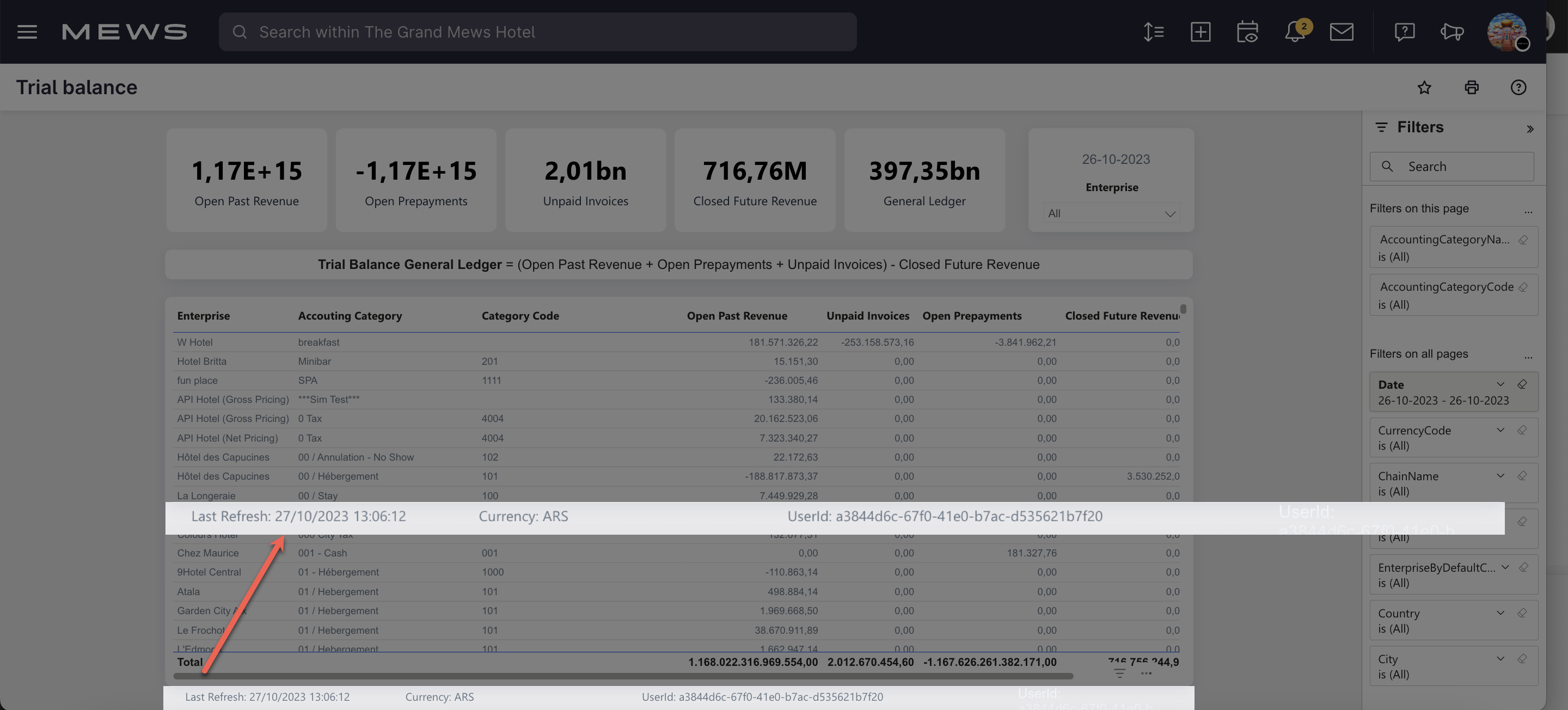
Task: Expand the ChainName filter card
Action: (x=1500, y=475)
